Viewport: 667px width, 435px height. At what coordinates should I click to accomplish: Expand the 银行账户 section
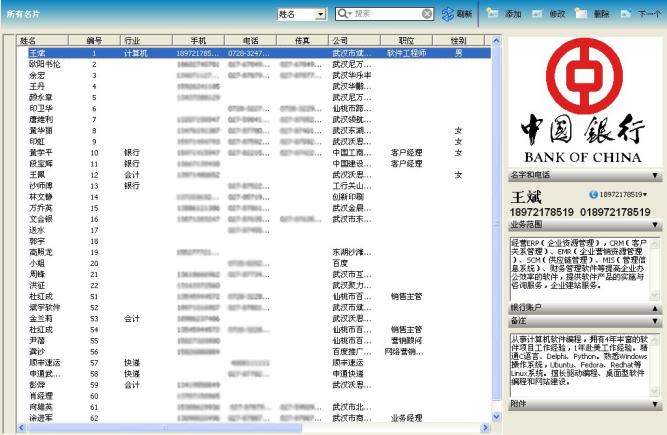(654, 309)
